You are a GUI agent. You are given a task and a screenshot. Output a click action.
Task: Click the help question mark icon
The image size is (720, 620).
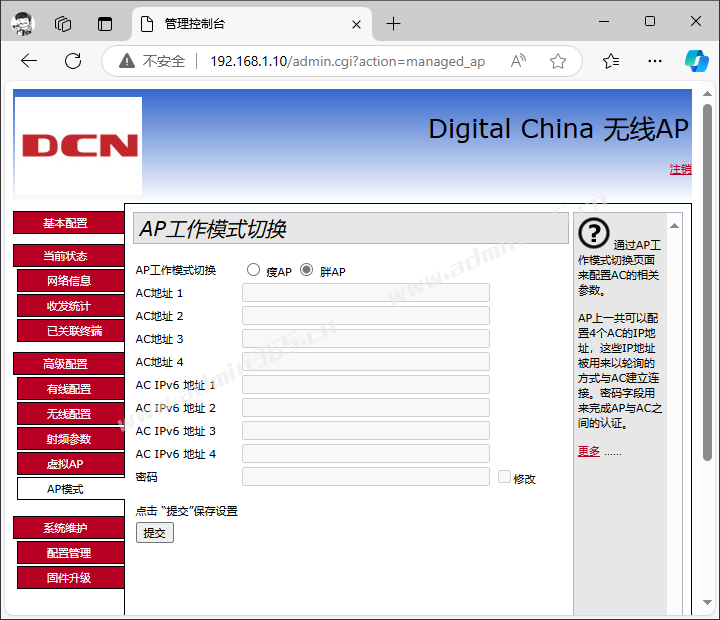(594, 234)
